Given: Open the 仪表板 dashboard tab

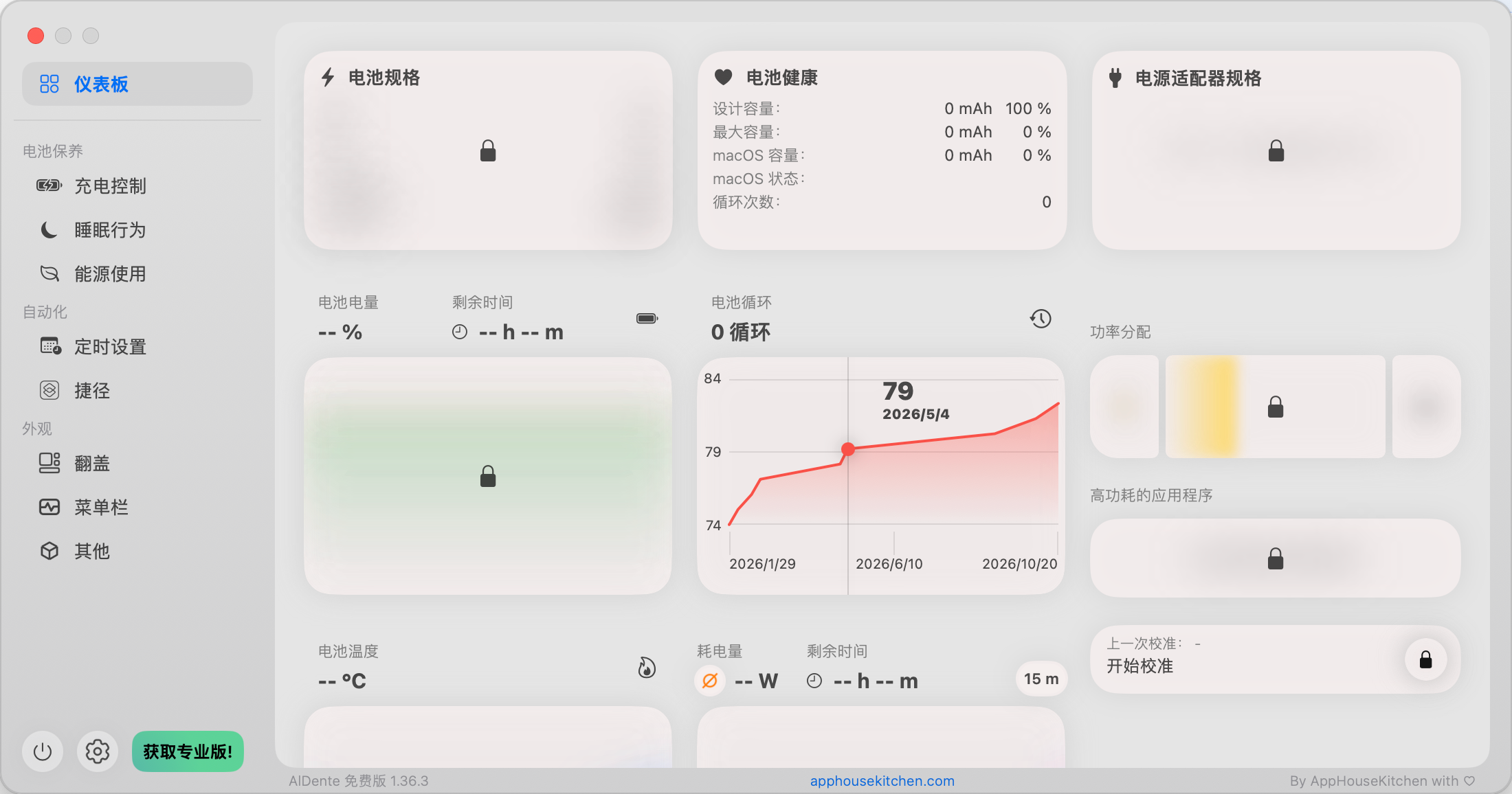Looking at the screenshot, I should (137, 84).
